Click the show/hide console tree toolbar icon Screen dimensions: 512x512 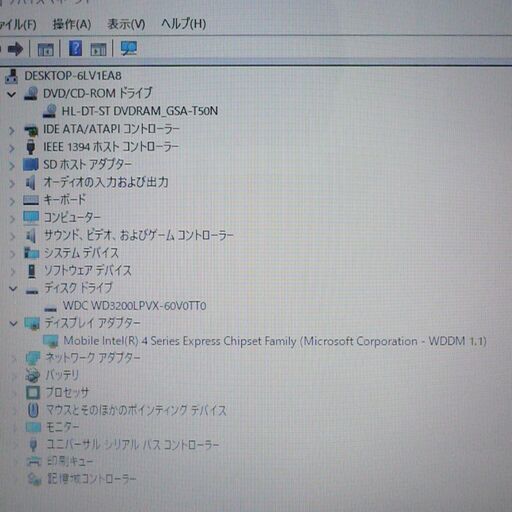pos(45,49)
